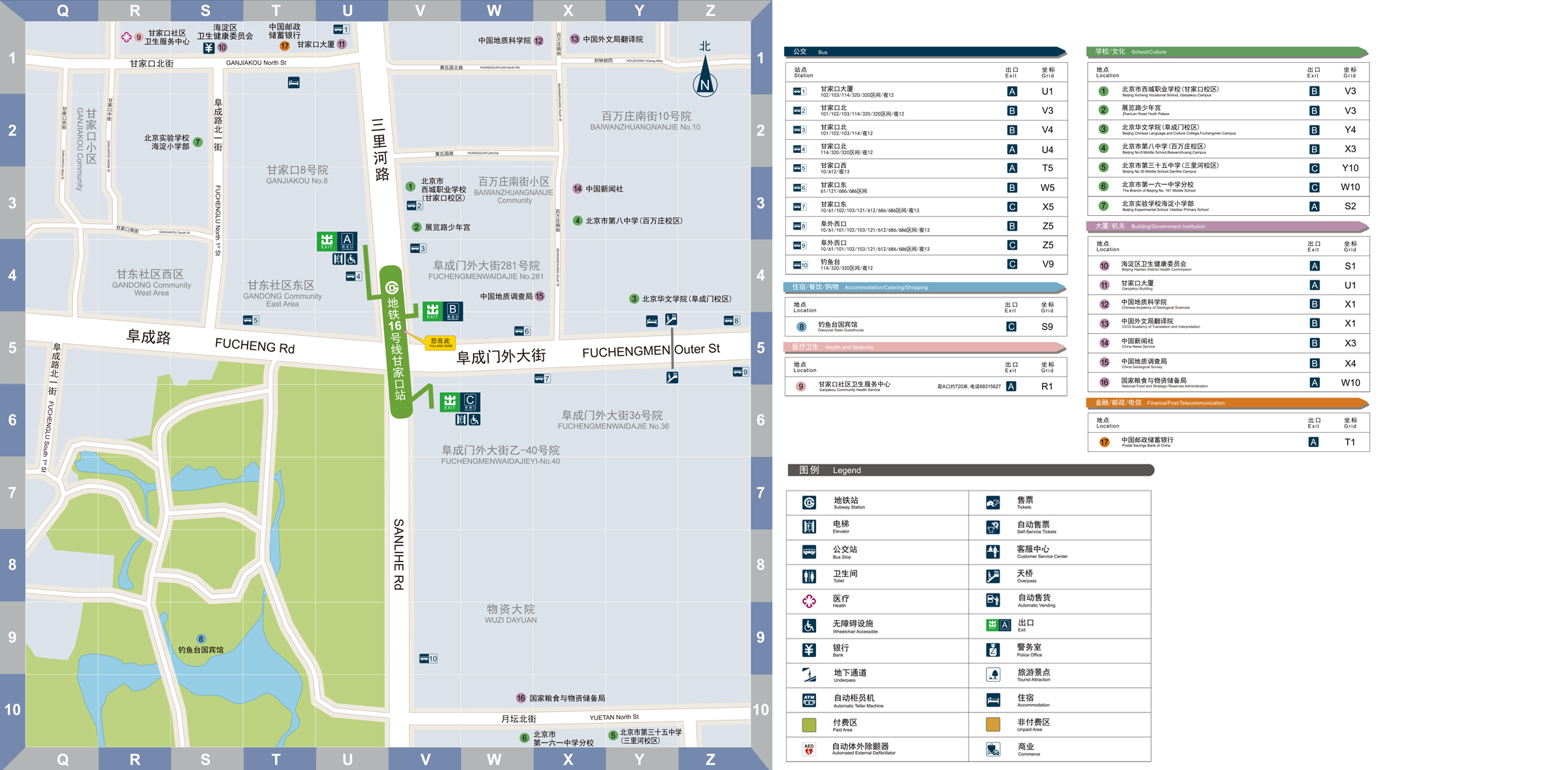Click the Subway Station icon in the legend
The image size is (1568, 770).
[809, 503]
